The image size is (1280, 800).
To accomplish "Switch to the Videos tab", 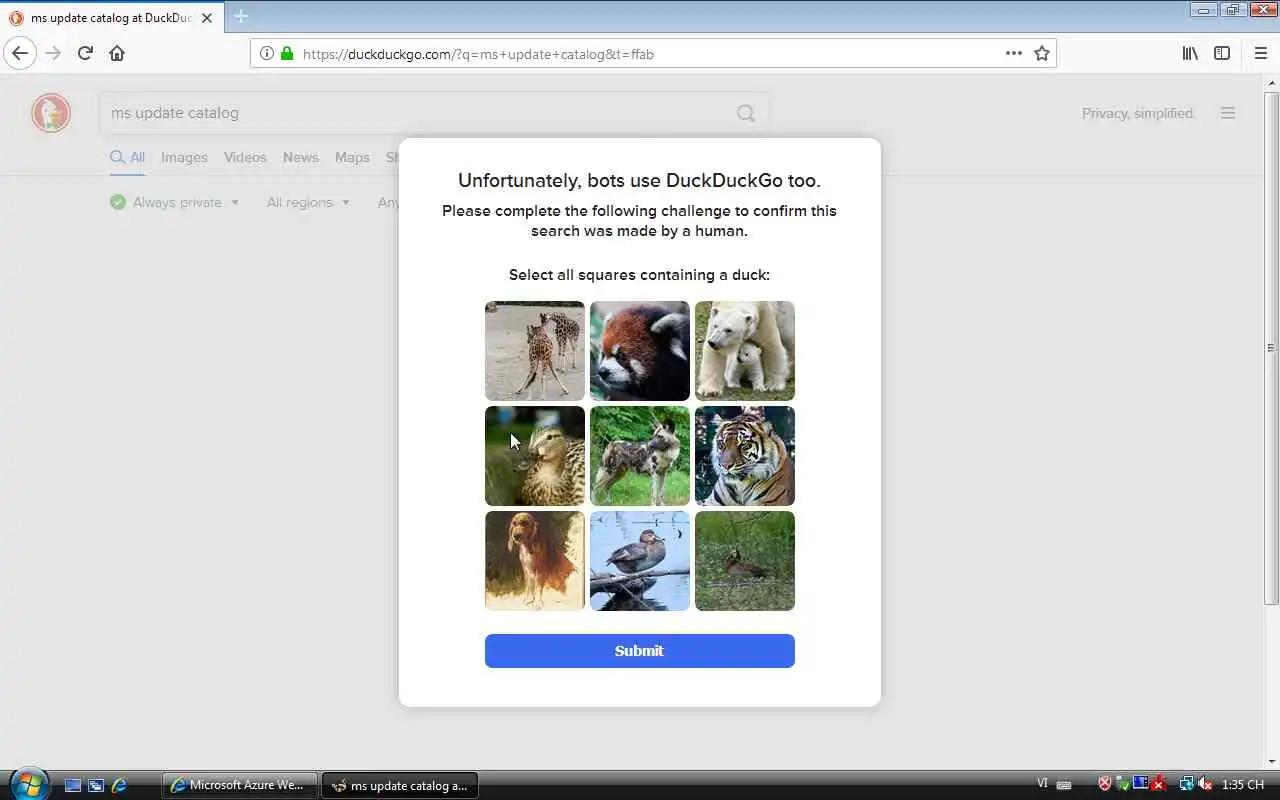I will point(245,157).
